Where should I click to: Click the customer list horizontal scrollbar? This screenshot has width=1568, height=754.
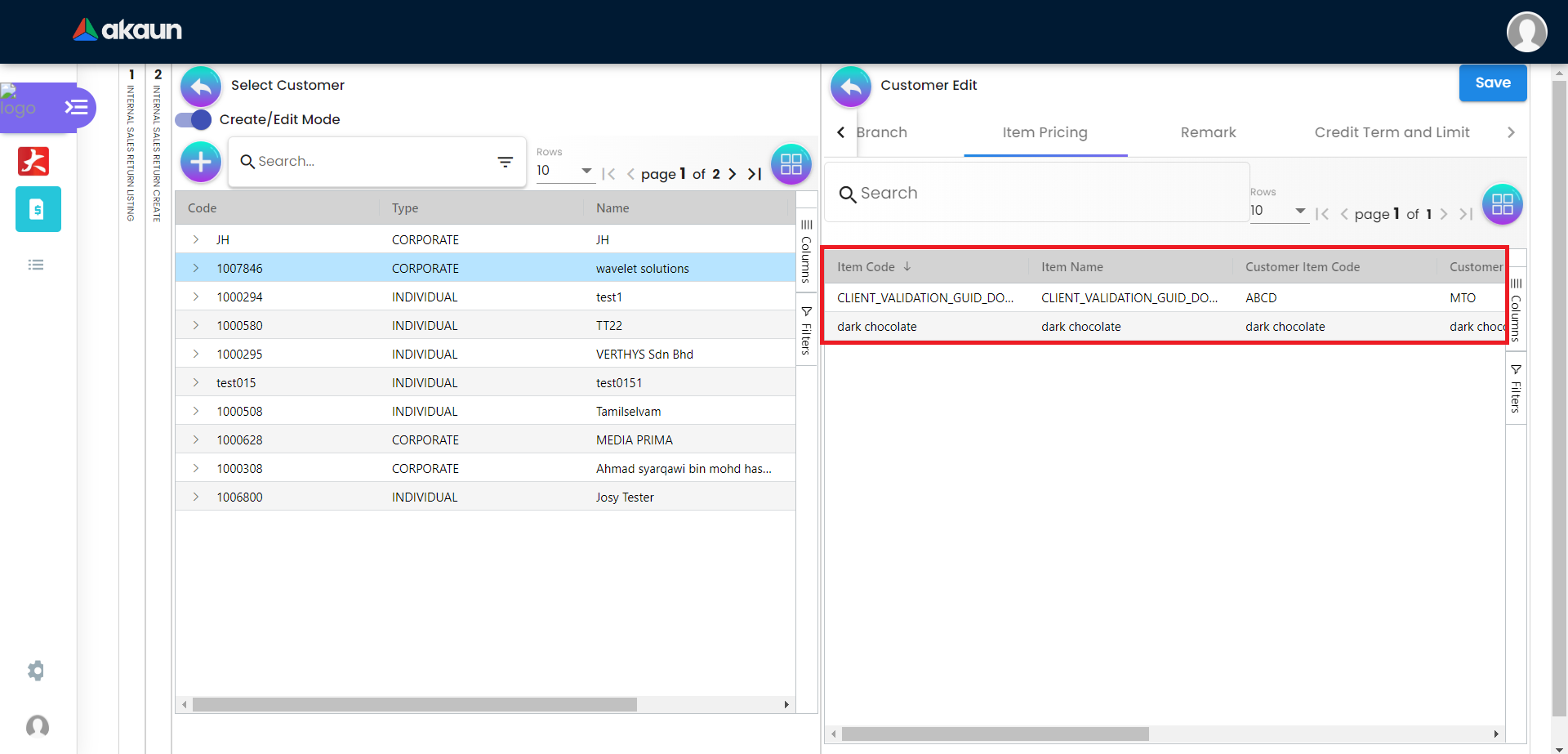pyautogui.click(x=414, y=704)
